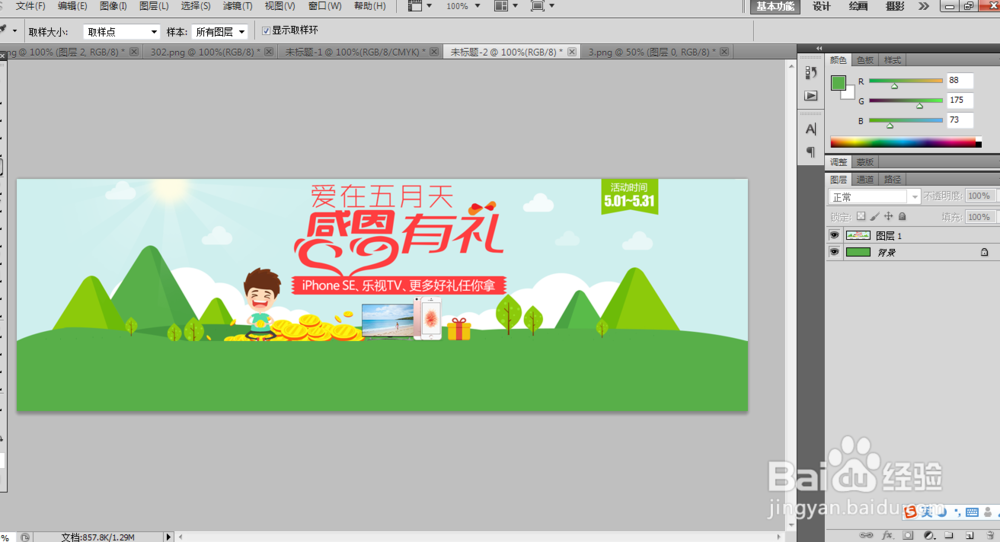
Task: Select the 图层 1 layer thumbnail
Action: point(858,235)
